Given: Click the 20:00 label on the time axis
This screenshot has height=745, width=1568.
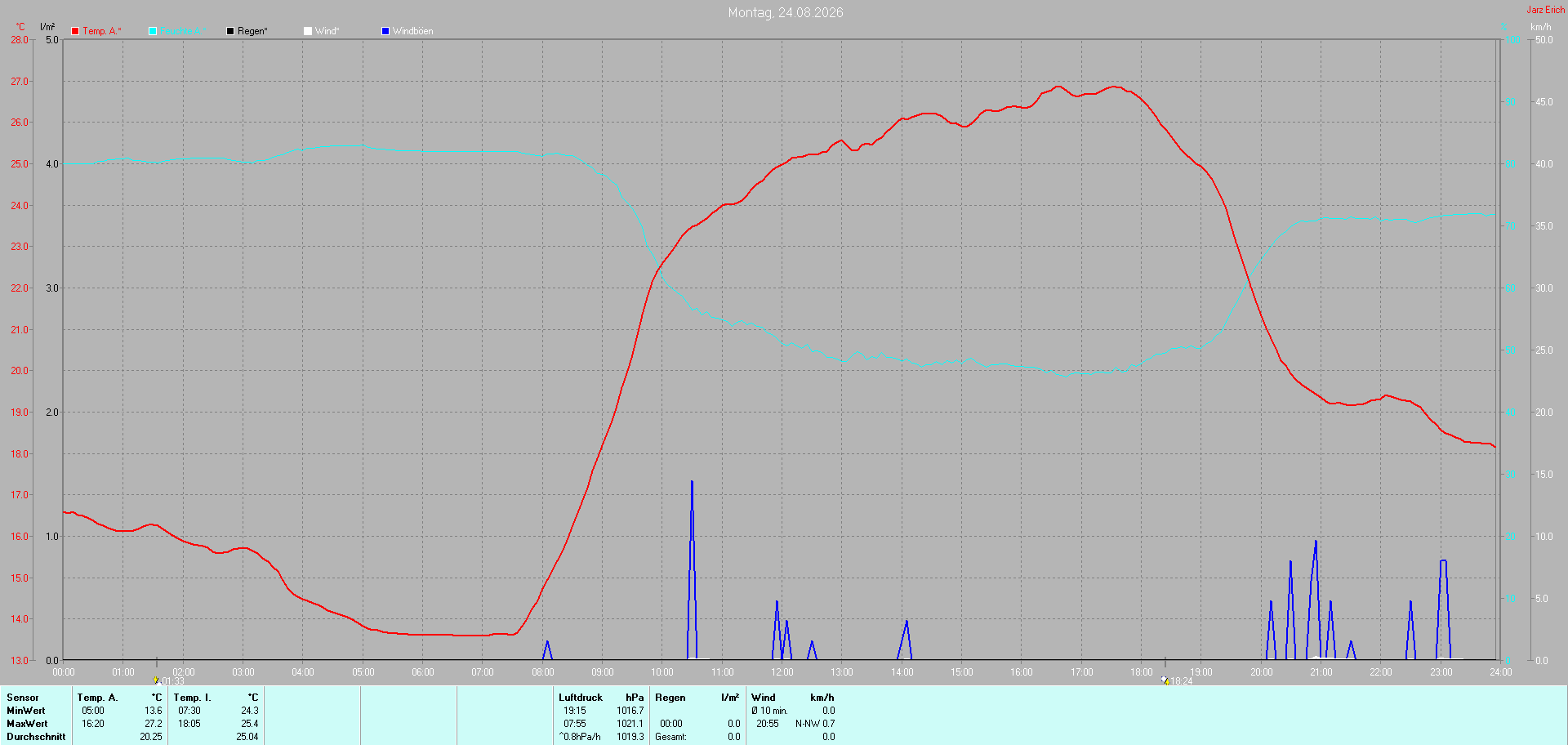Looking at the screenshot, I should [x=1261, y=672].
